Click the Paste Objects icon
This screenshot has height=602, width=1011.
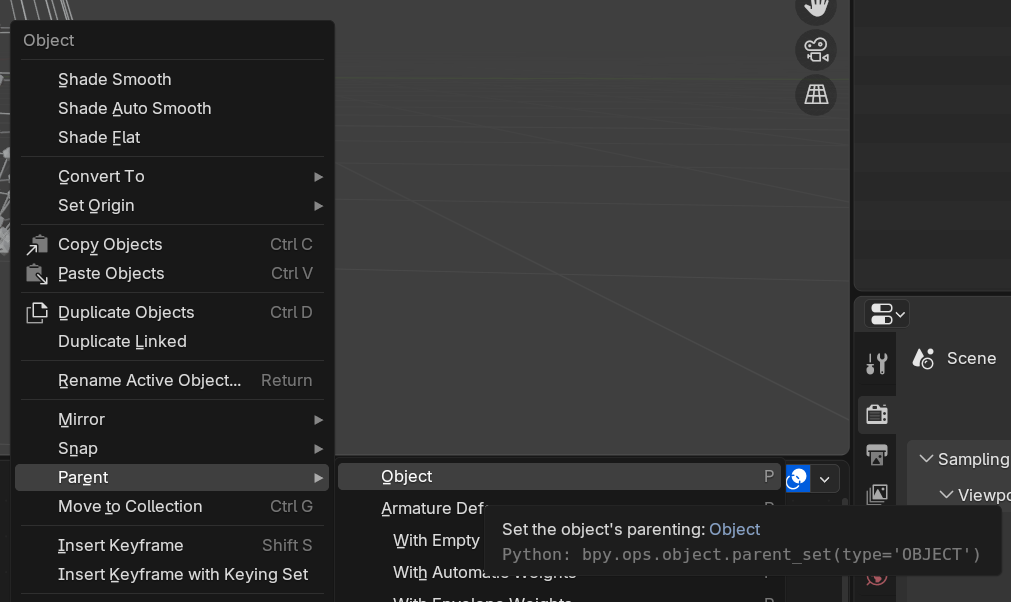(x=36, y=273)
